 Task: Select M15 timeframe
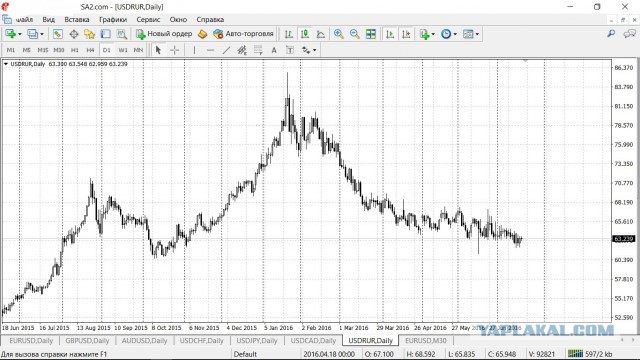[42, 50]
